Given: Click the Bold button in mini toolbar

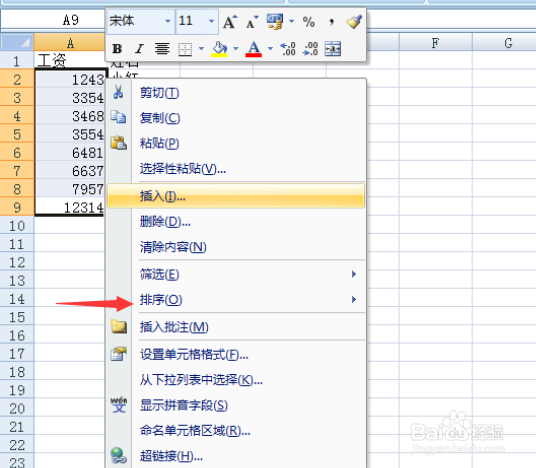Looking at the screenshot, I should [x=117, y=49].
